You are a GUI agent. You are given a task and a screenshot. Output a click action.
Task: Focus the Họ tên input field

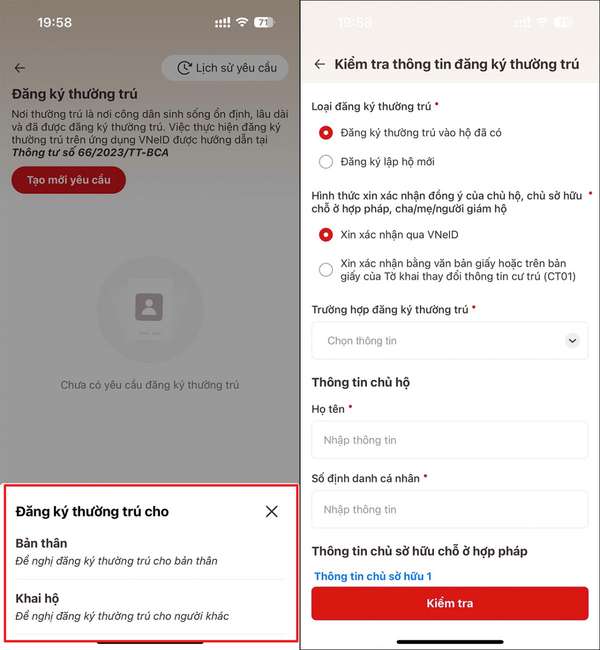[450, 440]
